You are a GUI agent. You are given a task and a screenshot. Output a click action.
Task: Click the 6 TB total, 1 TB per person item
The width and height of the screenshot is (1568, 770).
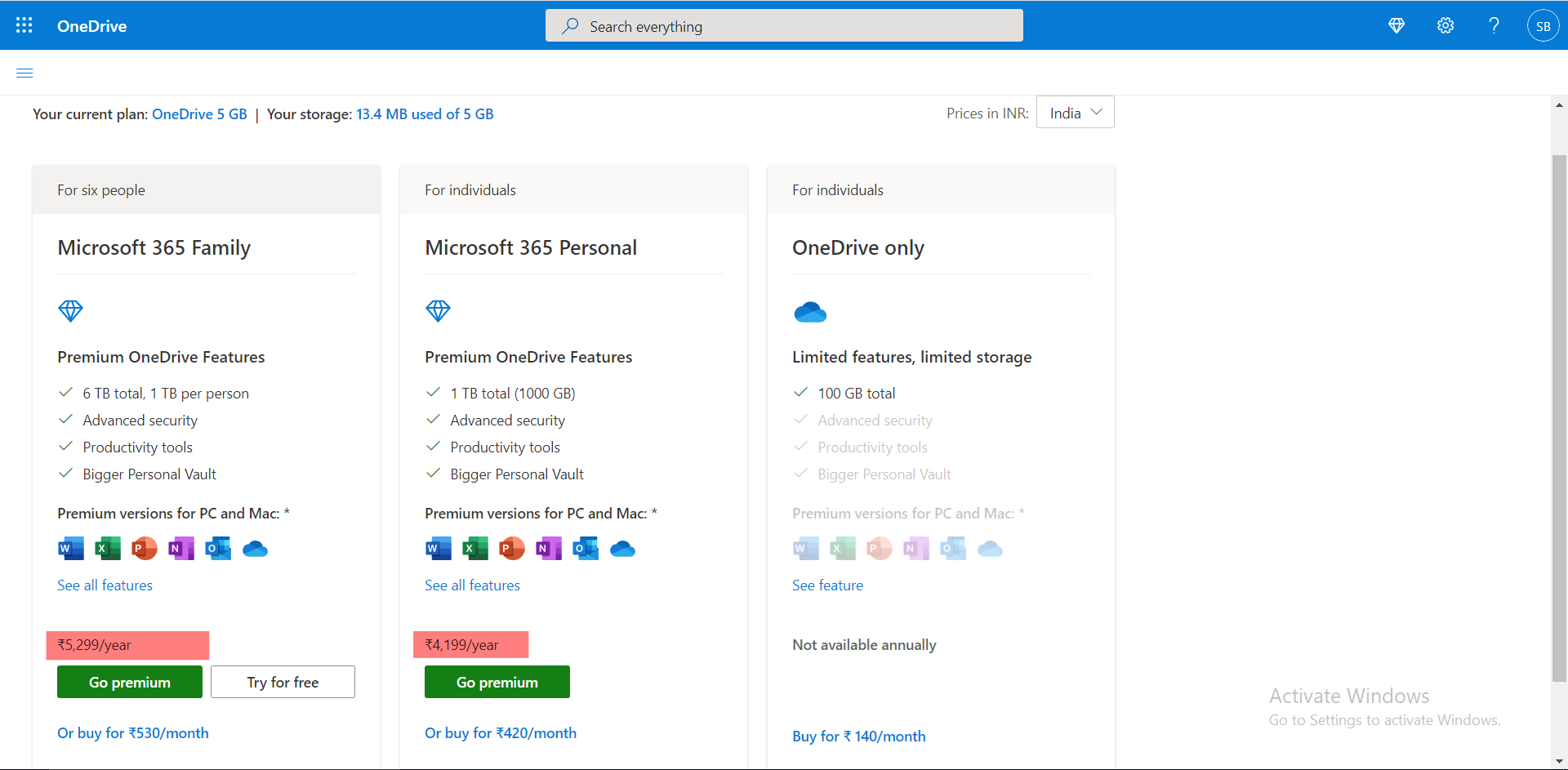tap(166, 394)
